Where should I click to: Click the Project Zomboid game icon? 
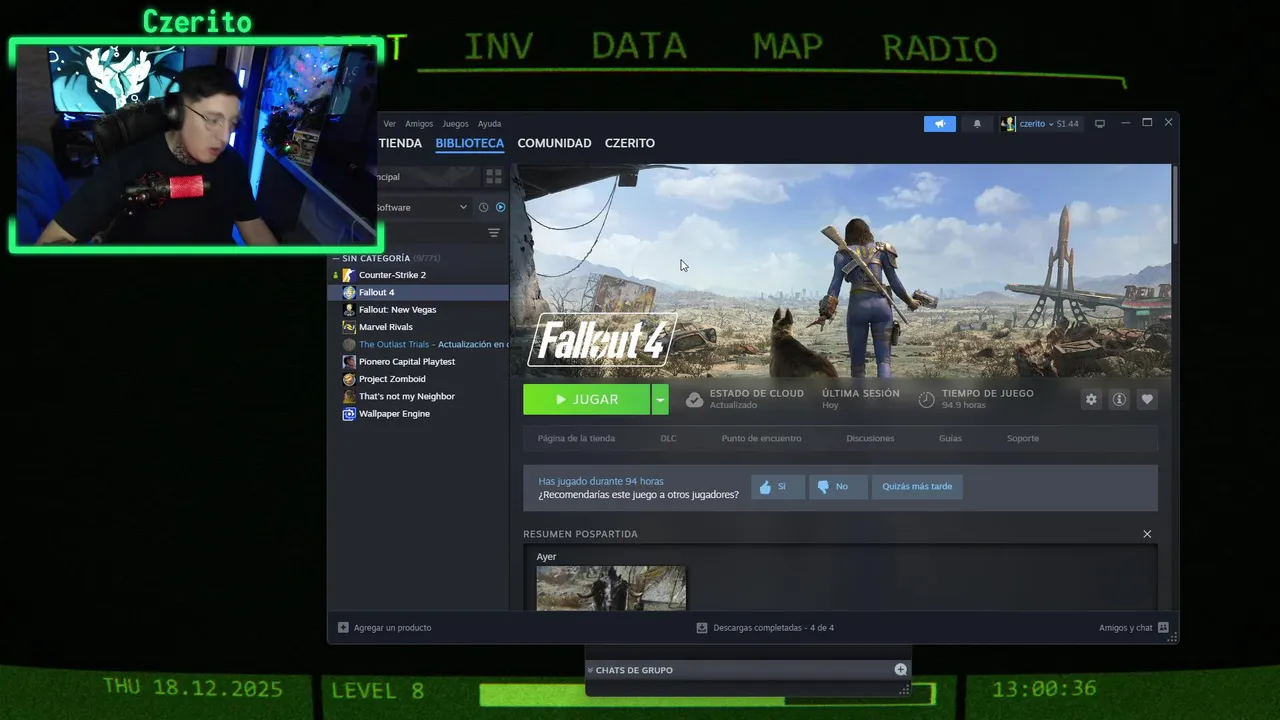[x=349, y=379]
